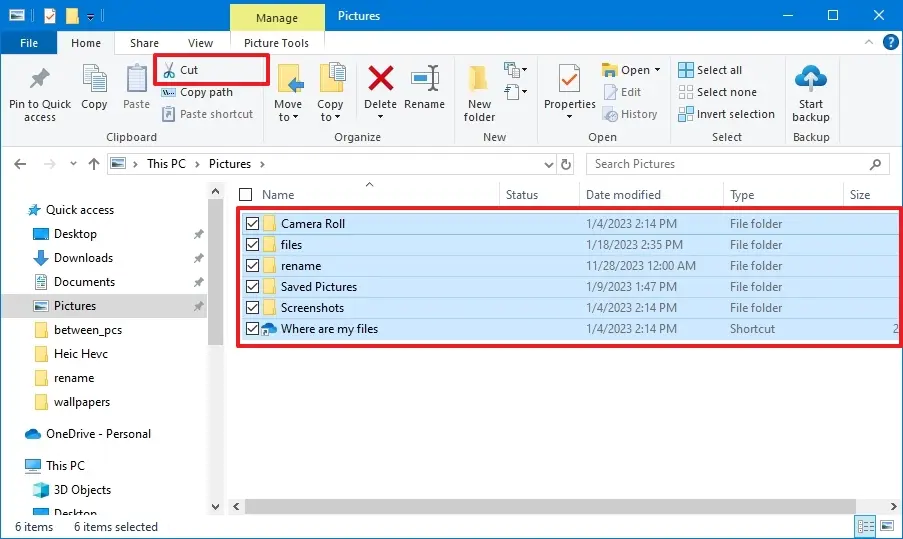Screen dimensions: 903x539
Task: Switch to the Share tab
Action: pyautogui.click(x=144, y=43)
